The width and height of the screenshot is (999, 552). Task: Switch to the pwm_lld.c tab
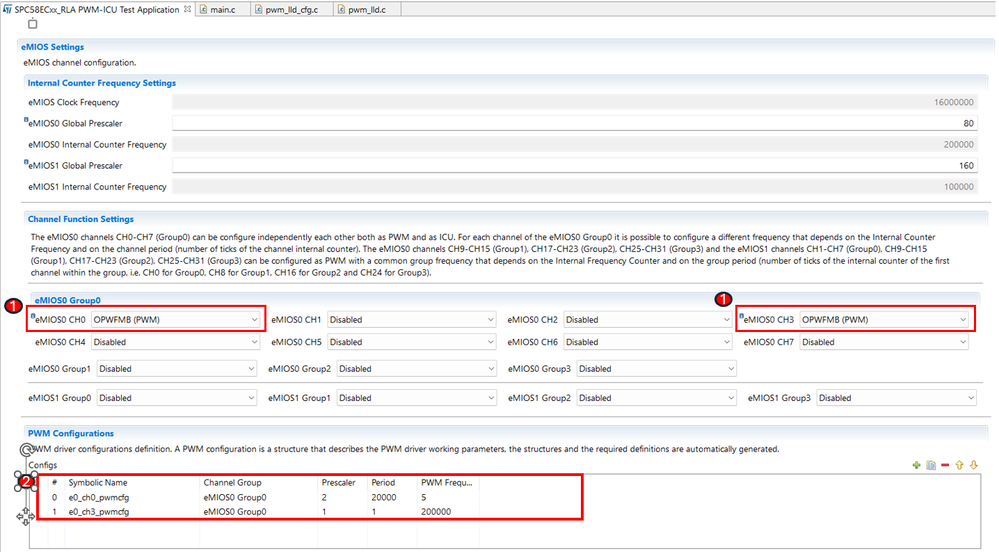click(x=366, y=10)
